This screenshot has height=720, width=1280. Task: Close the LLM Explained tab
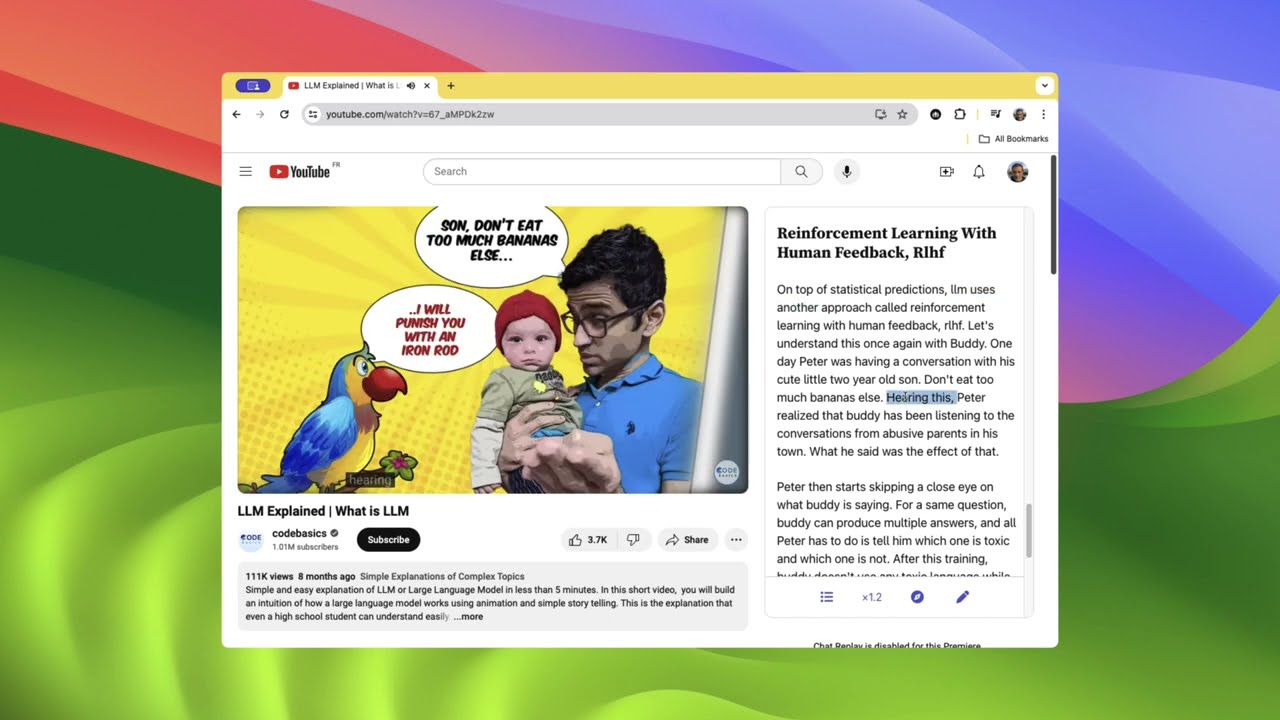(x=427, y=86)
